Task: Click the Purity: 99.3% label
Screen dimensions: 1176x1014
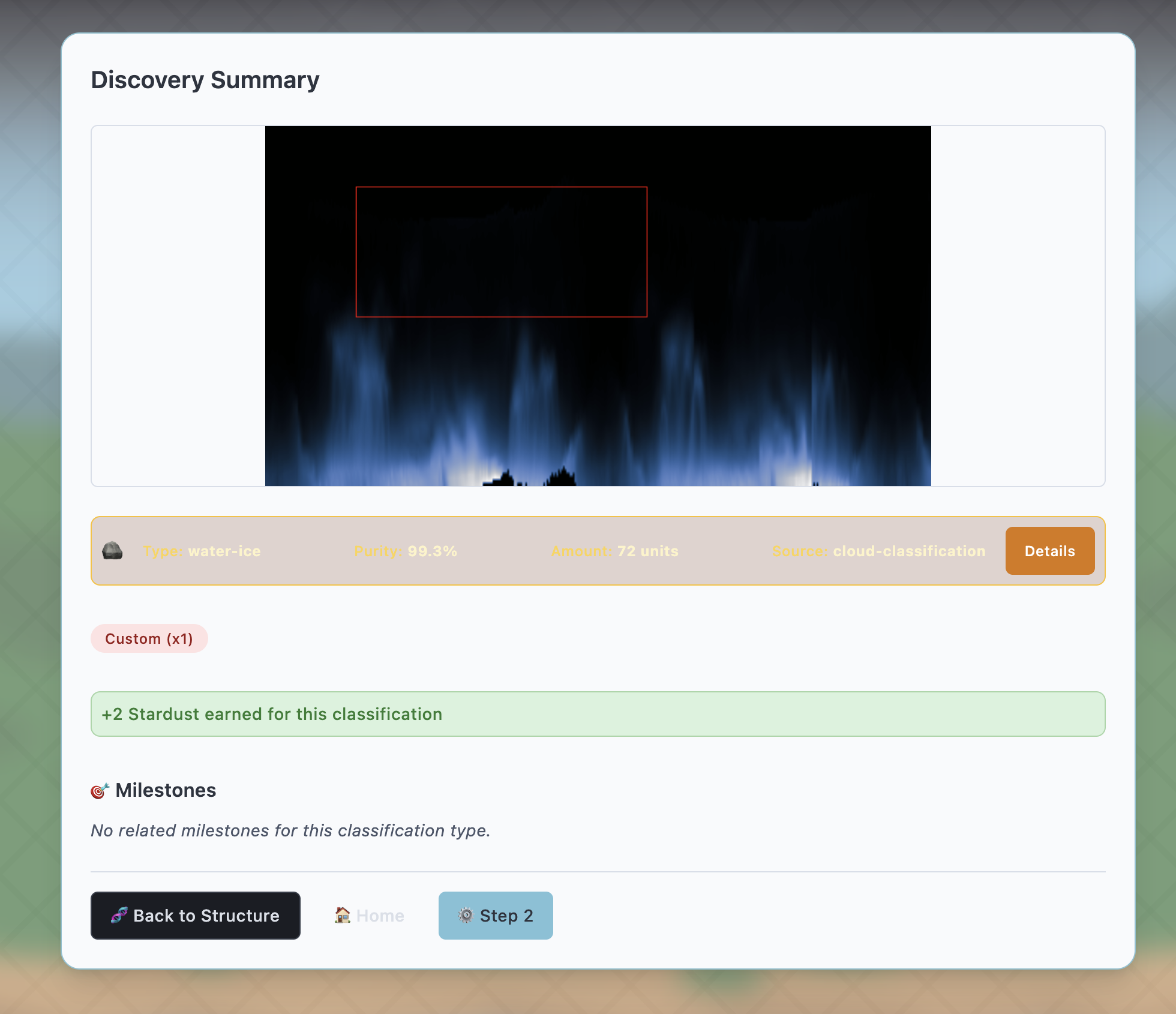Action: coord(406,551)
